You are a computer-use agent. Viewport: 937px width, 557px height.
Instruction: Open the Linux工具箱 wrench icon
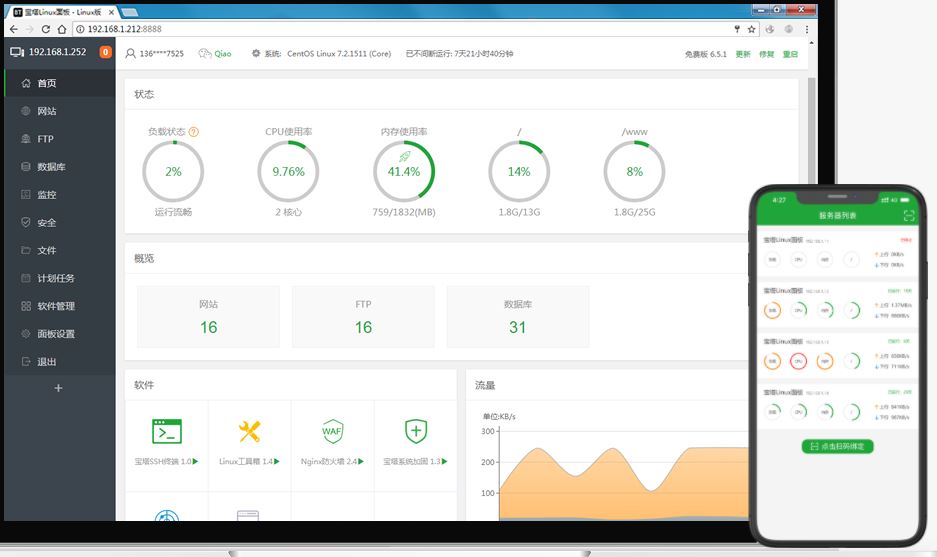click(249, 431)
